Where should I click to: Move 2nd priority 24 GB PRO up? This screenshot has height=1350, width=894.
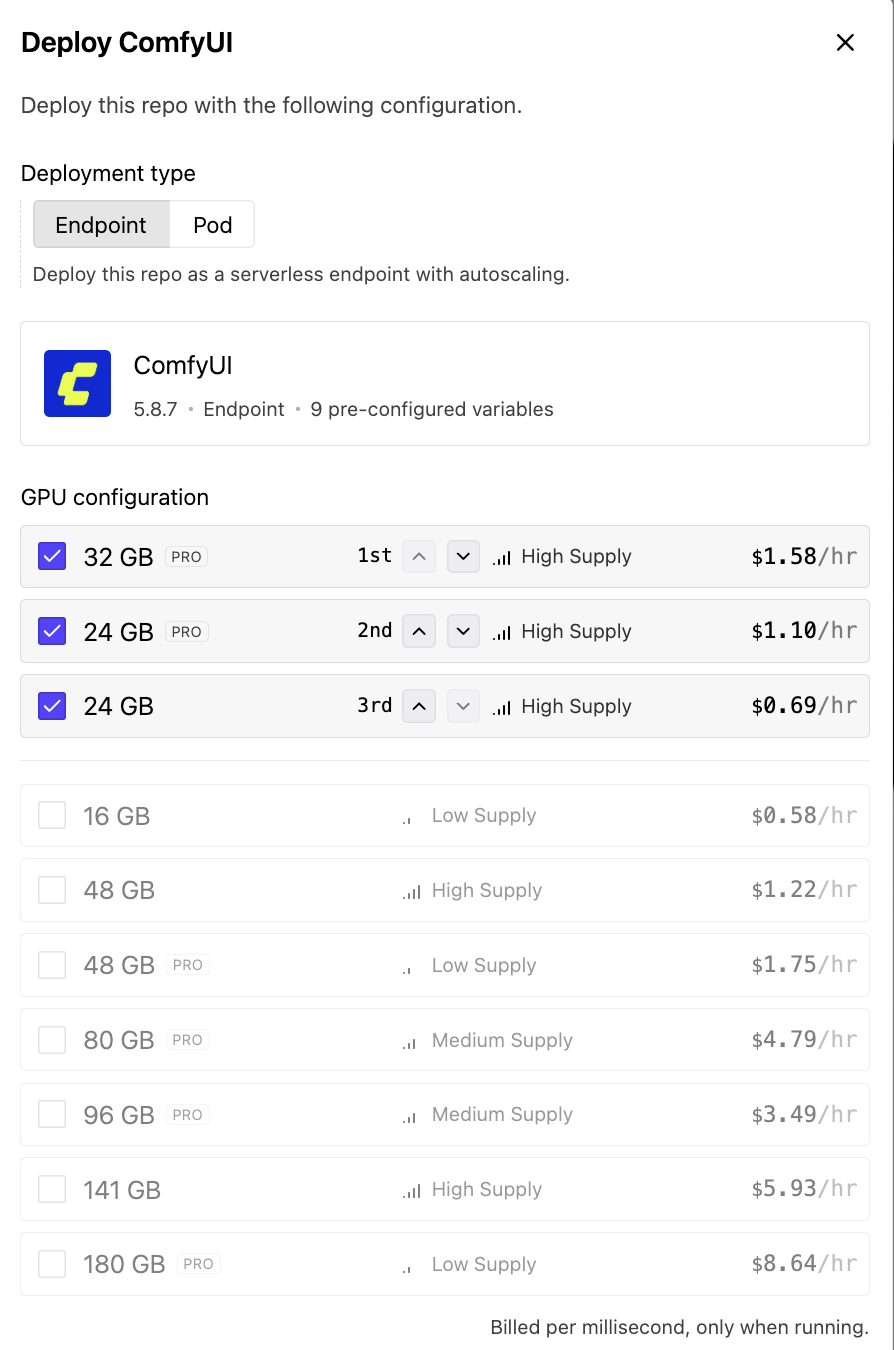coord(419,631)
